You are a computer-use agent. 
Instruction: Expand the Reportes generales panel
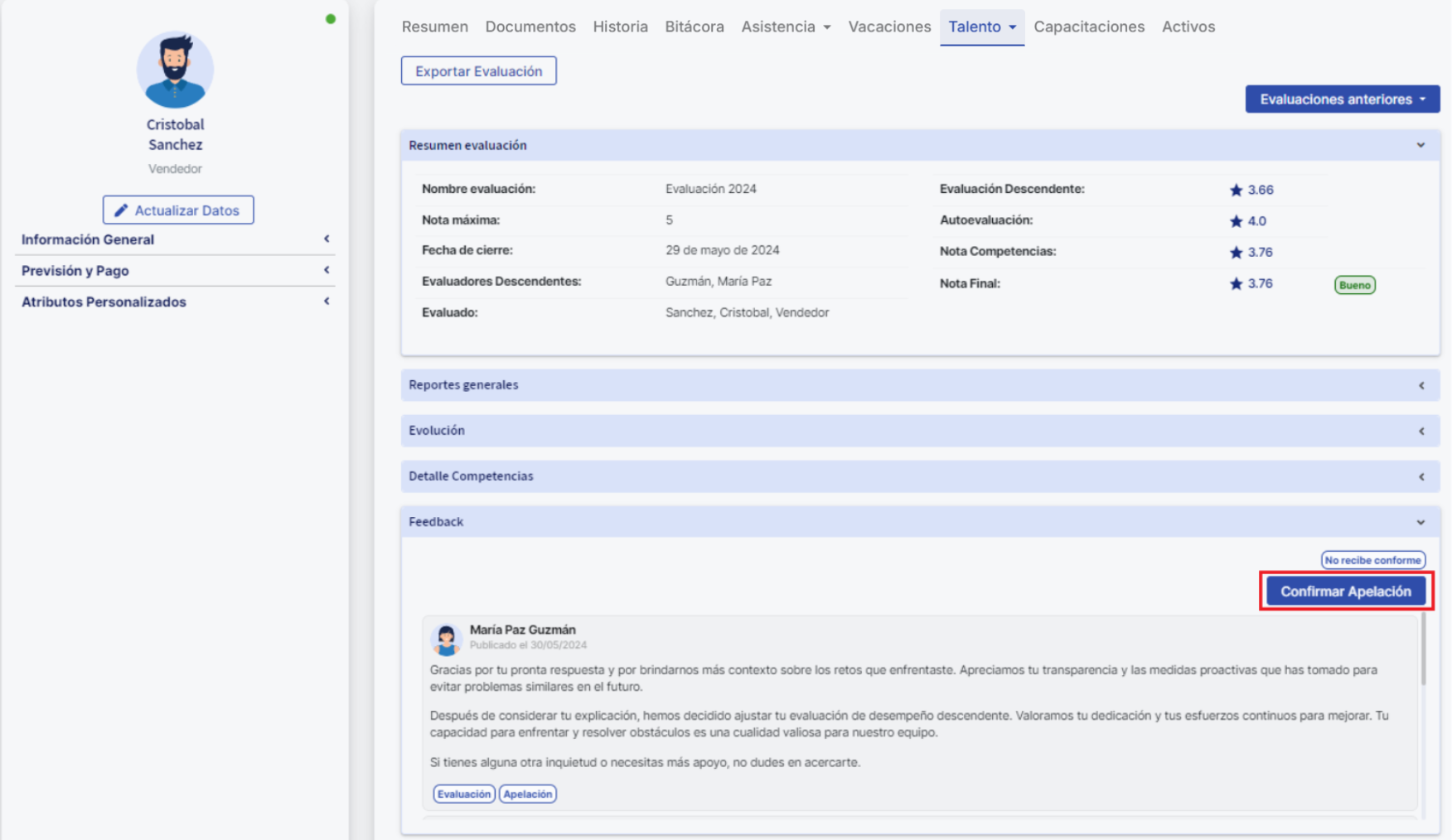pos(920,385)
